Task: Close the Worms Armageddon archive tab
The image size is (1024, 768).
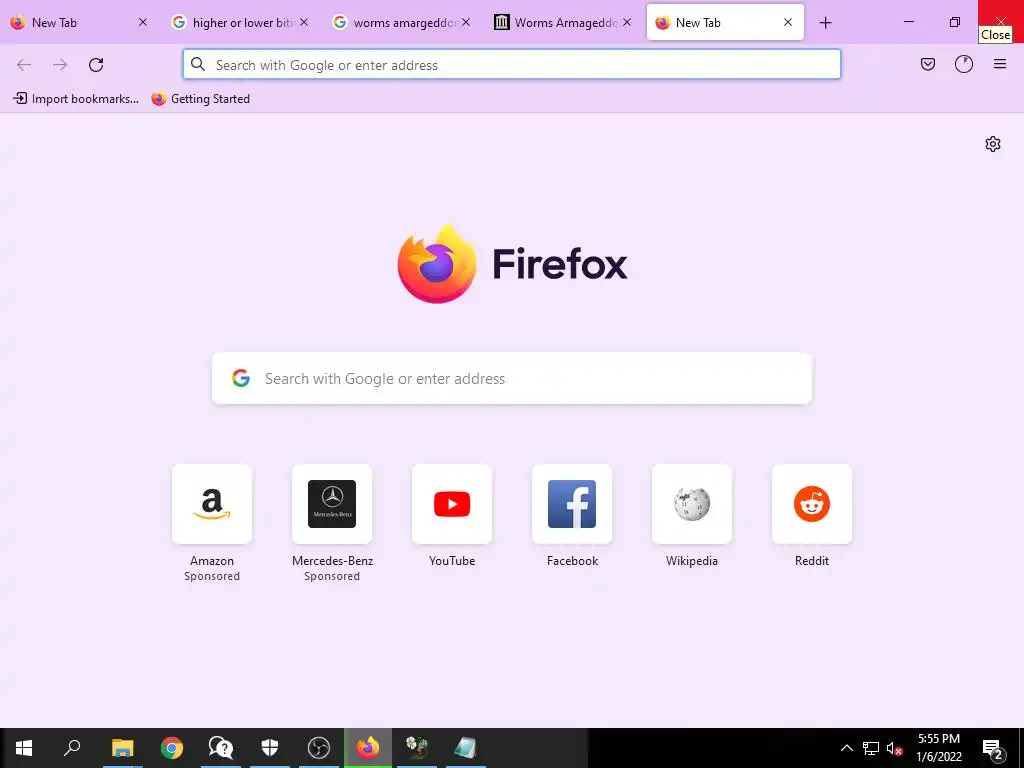Action: 627,22
